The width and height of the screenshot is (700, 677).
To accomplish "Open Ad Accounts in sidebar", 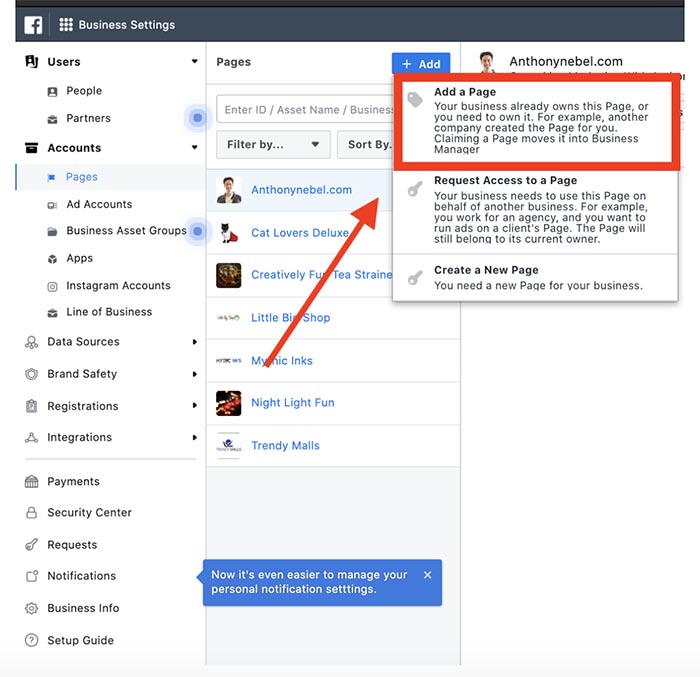I will coord(99,205).
